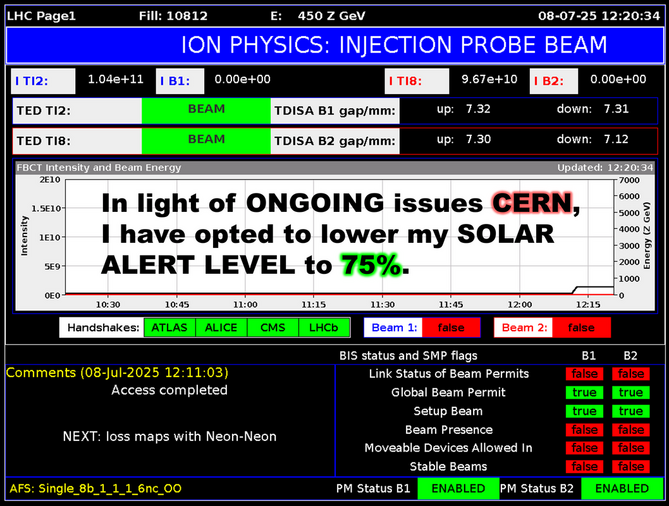Click the BIS status and SMP flags heading

408,356
